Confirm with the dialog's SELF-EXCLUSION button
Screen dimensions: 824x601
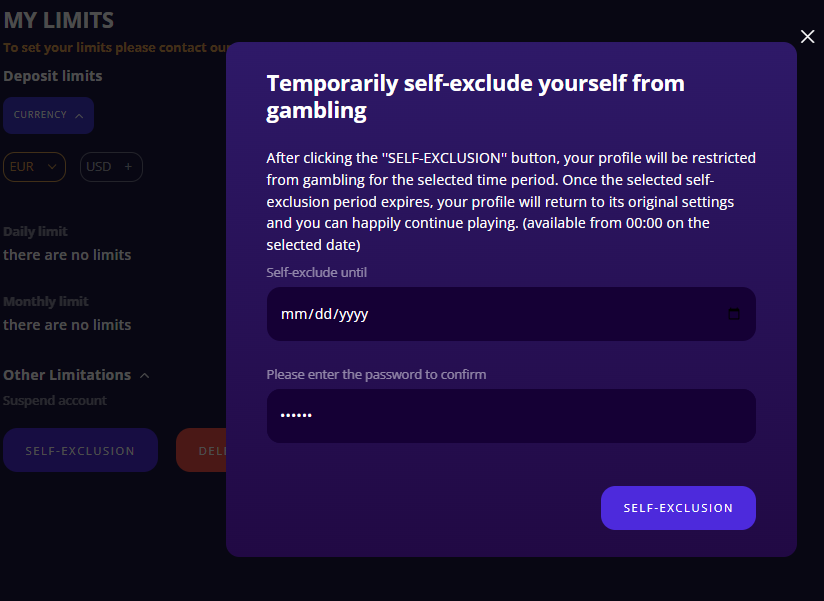point(678,508)
